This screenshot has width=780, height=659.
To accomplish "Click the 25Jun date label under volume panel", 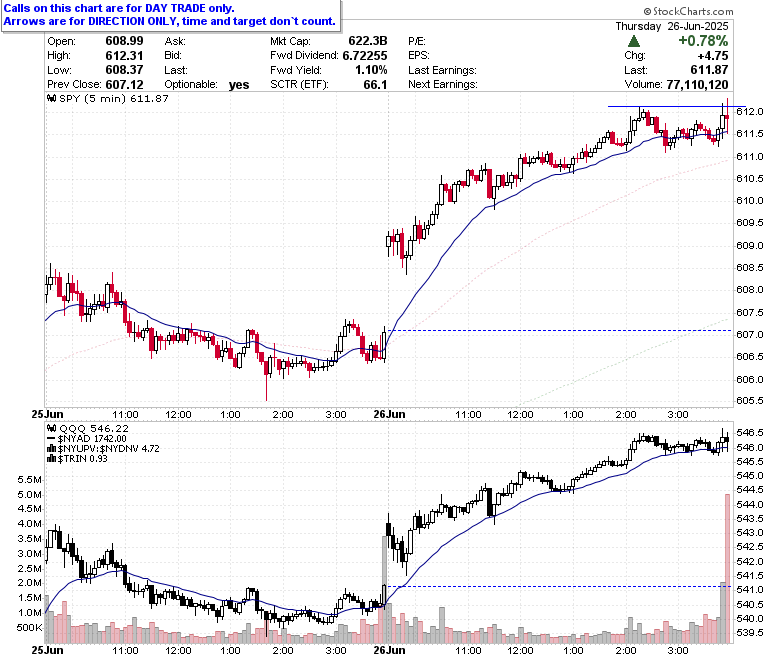I will [x=47, y=650].
